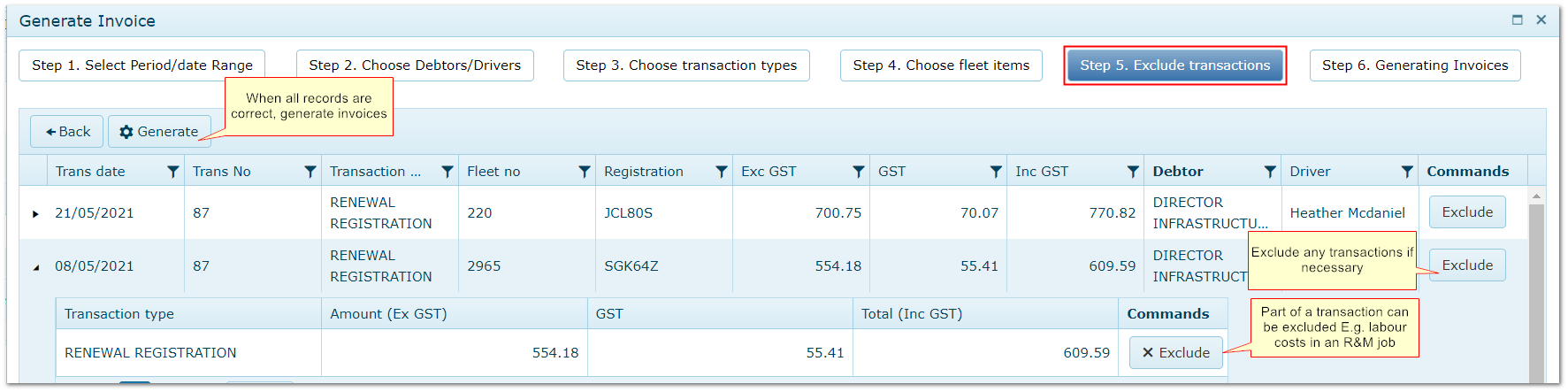Click the Generate button

tap(159, 132)
